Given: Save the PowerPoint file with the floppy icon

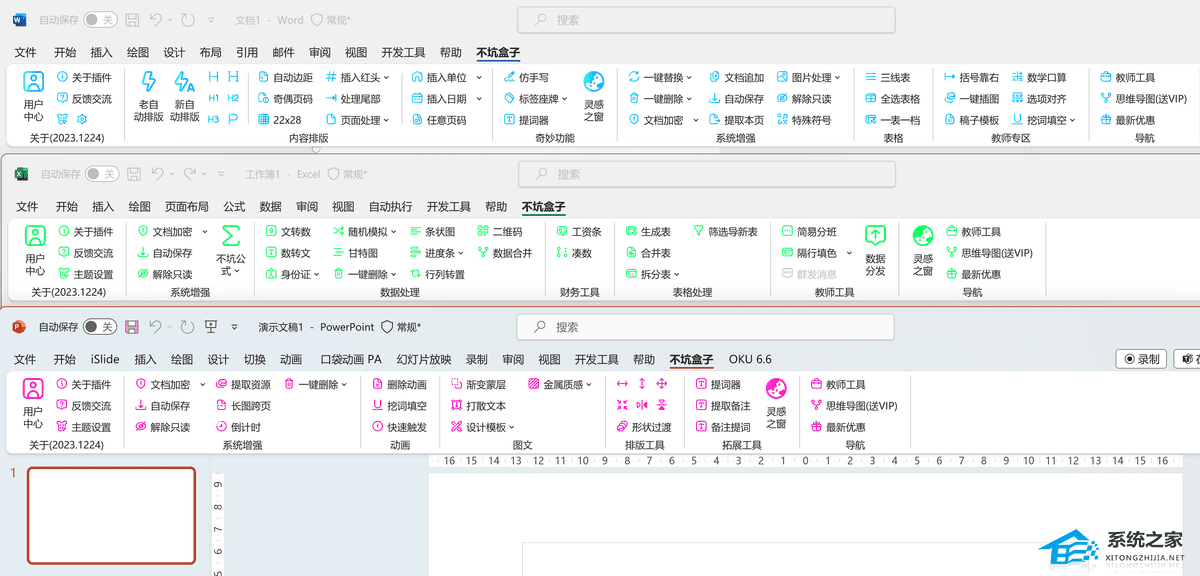Looking at the screenshot, I should (x=131, y=326).
